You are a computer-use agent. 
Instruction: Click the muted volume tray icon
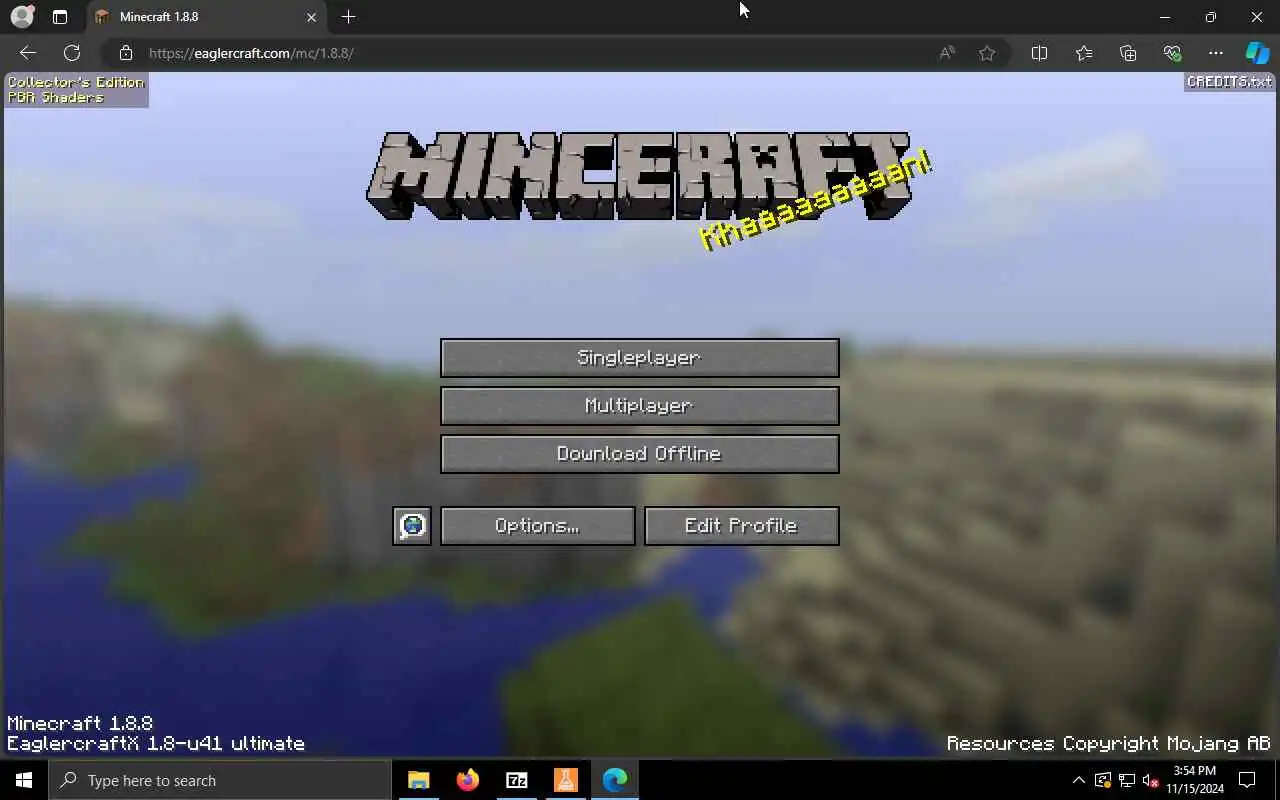click(x=1151, y=780)
